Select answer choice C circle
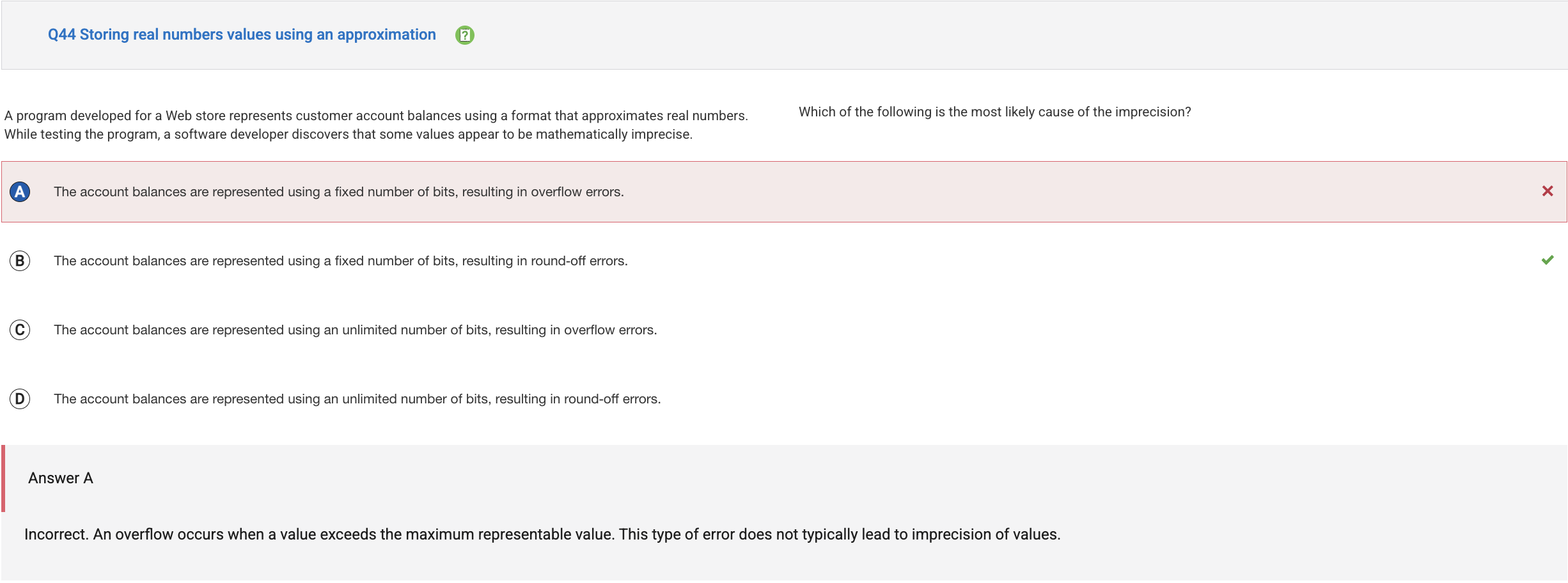This screenshot has height=583, width=1568. tap(20, 330)
